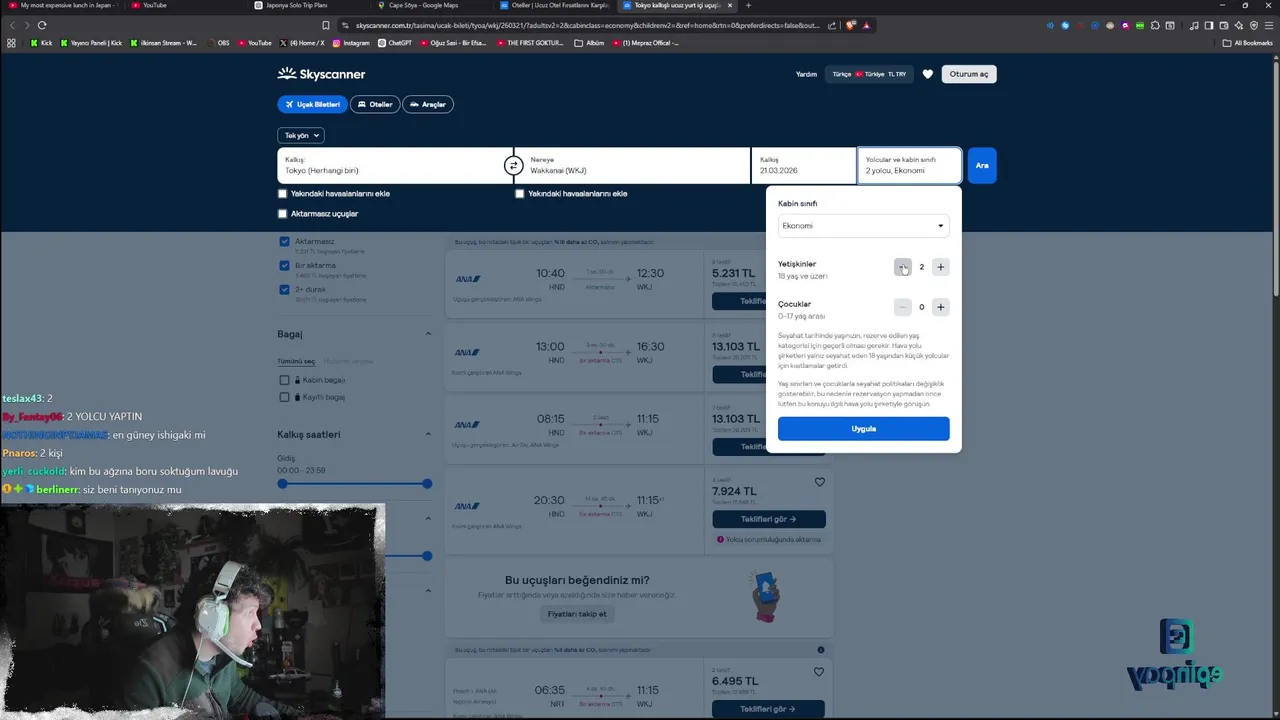Check Yakındaki havaalanlarını ekle under destination field
The height and width of the screenshot is (720, 1280).
pyautogui.click(x=520, y=194)
